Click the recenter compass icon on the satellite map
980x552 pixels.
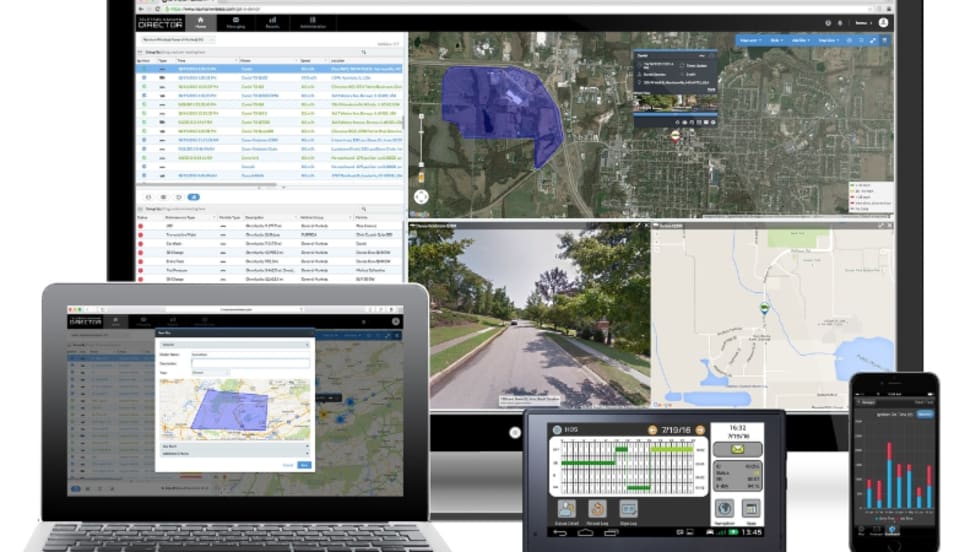point(421,197)
